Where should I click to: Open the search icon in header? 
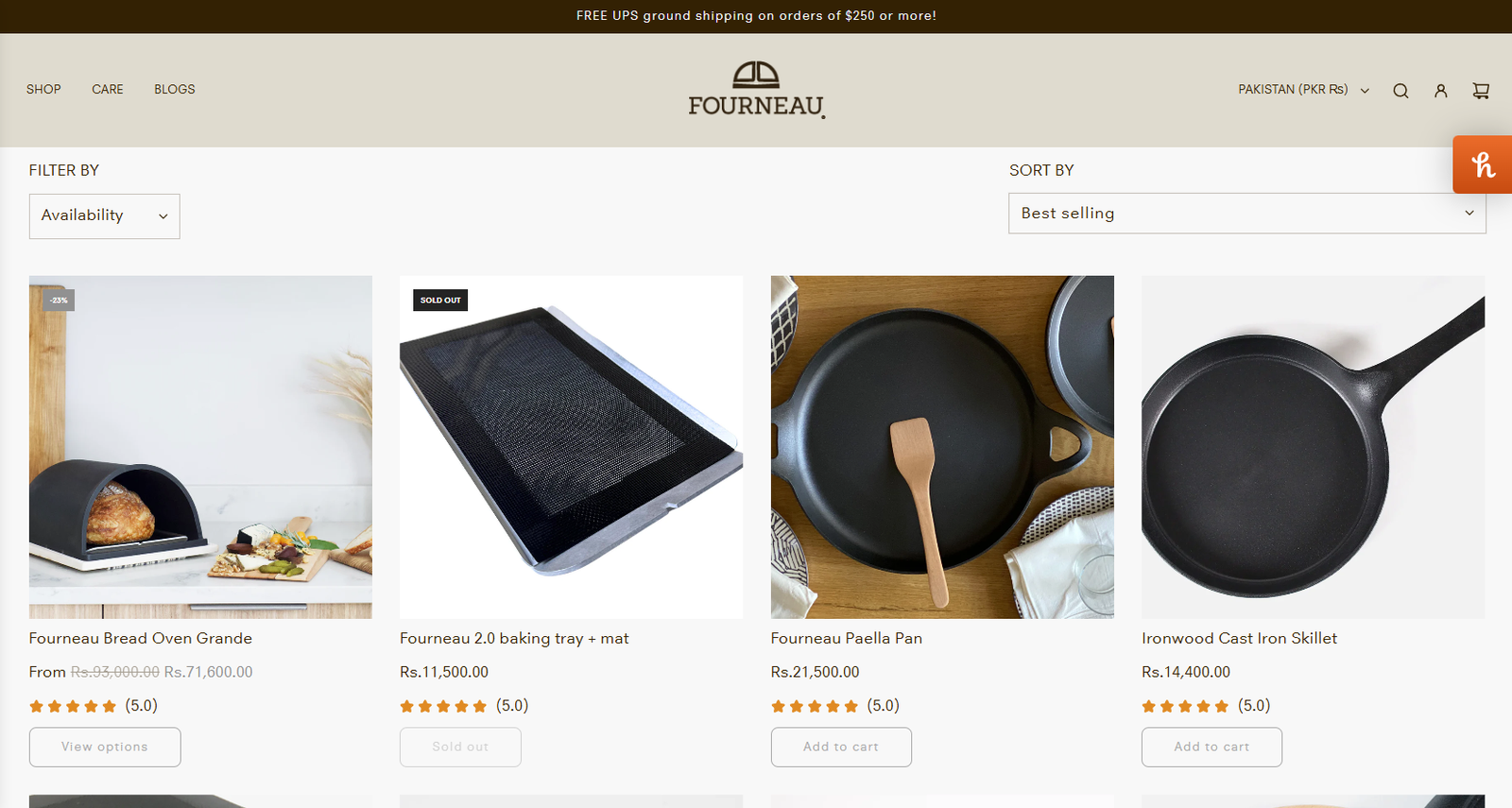tap(1400, 91)
